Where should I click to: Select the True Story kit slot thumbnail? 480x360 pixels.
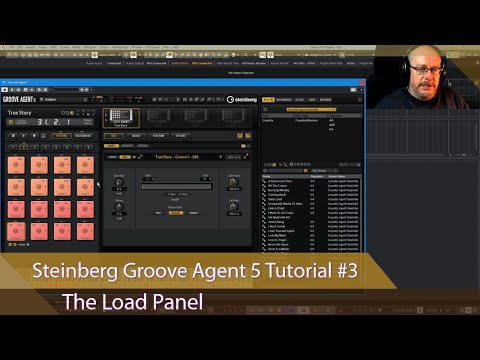click(x=121, y=117)
